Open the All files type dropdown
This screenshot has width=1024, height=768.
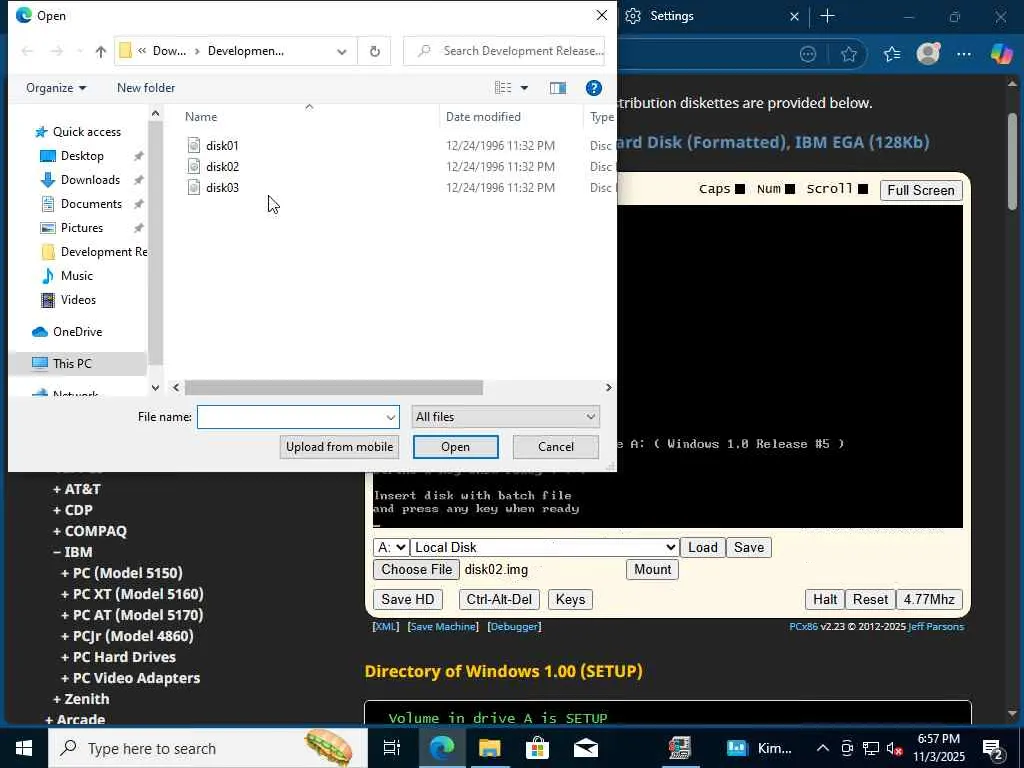(x=505, y=417)
